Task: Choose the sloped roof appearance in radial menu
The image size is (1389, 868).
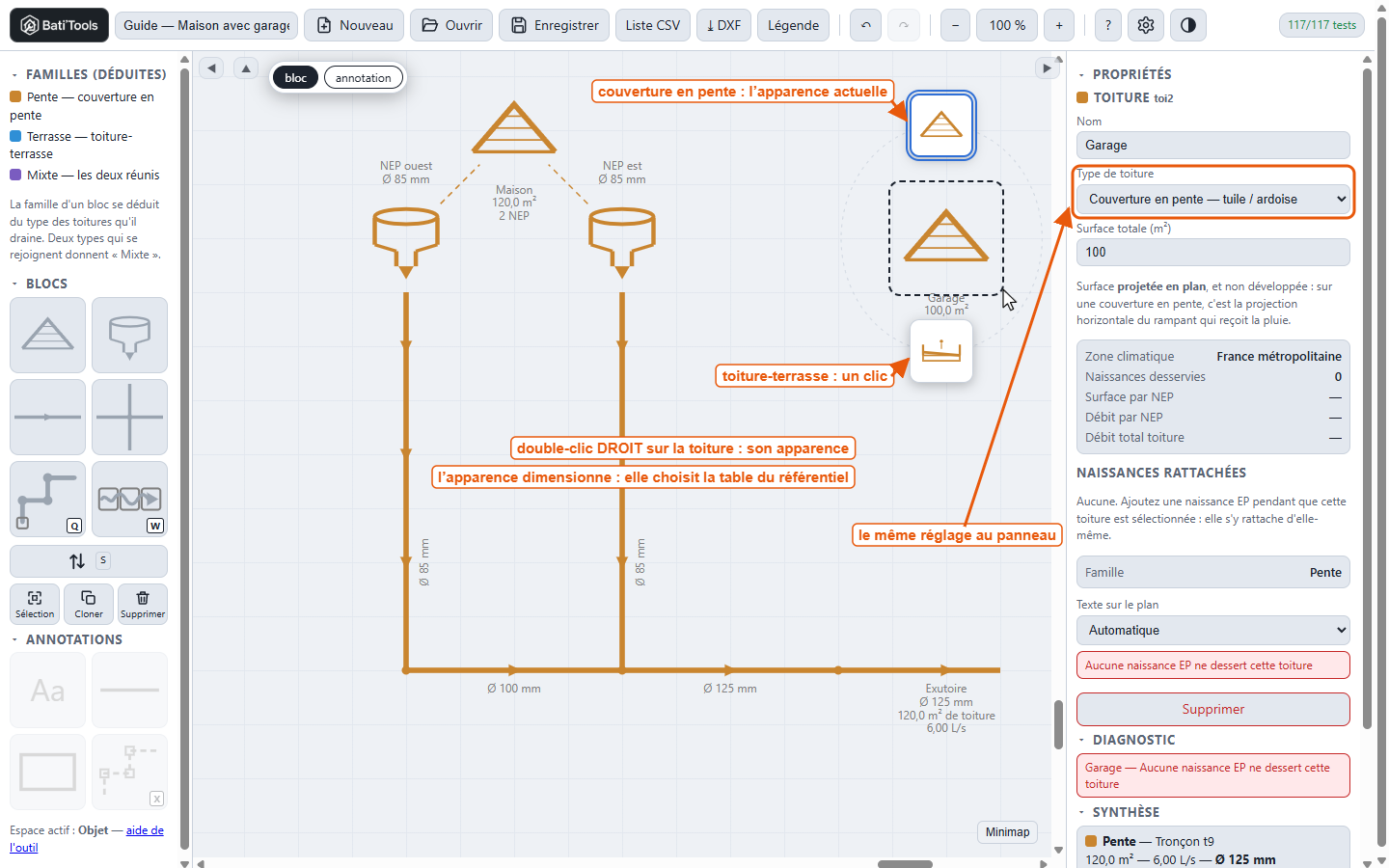Action: (941, 125)
